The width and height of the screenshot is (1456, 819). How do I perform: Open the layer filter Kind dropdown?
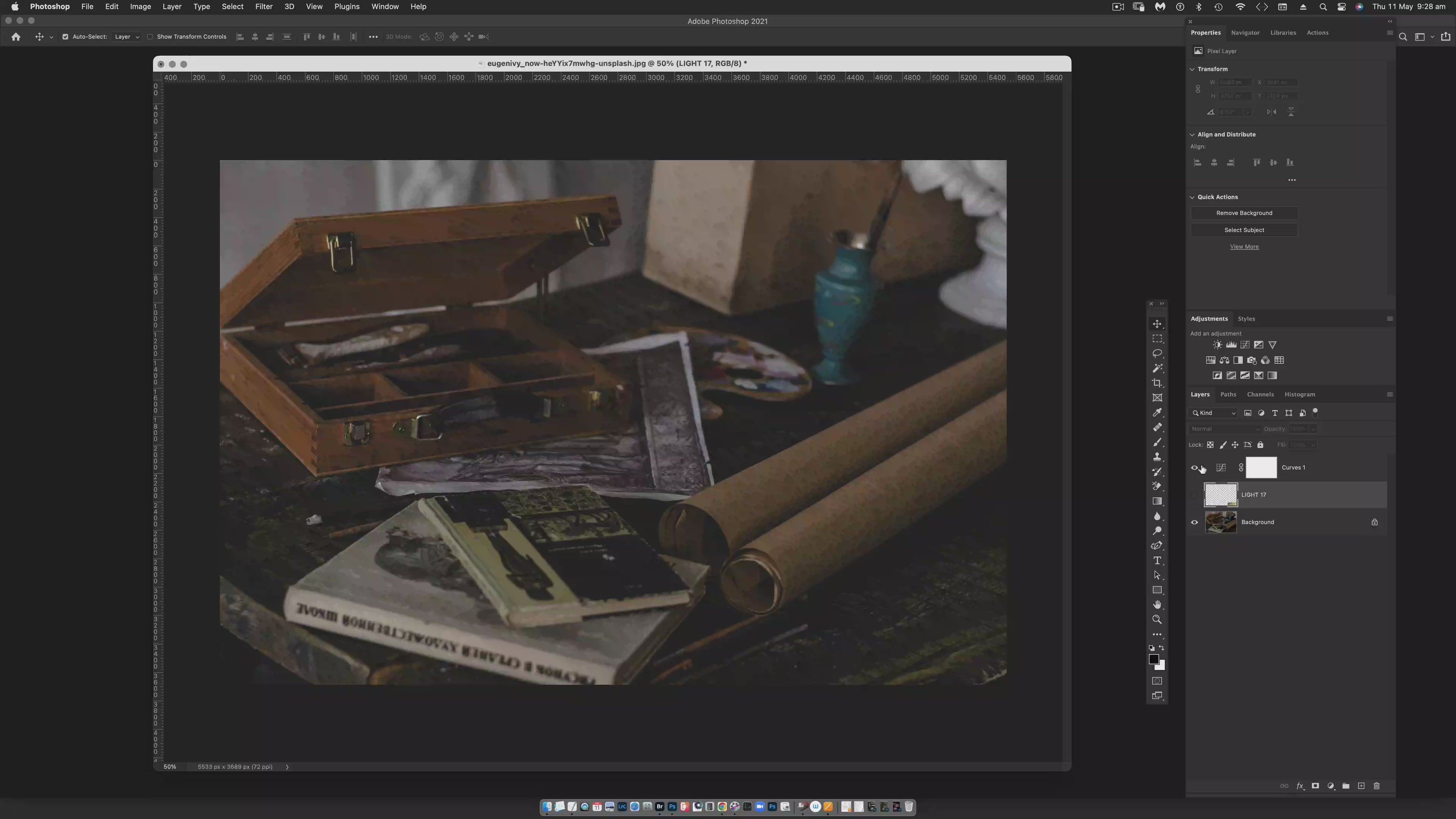pos(1214,413)
